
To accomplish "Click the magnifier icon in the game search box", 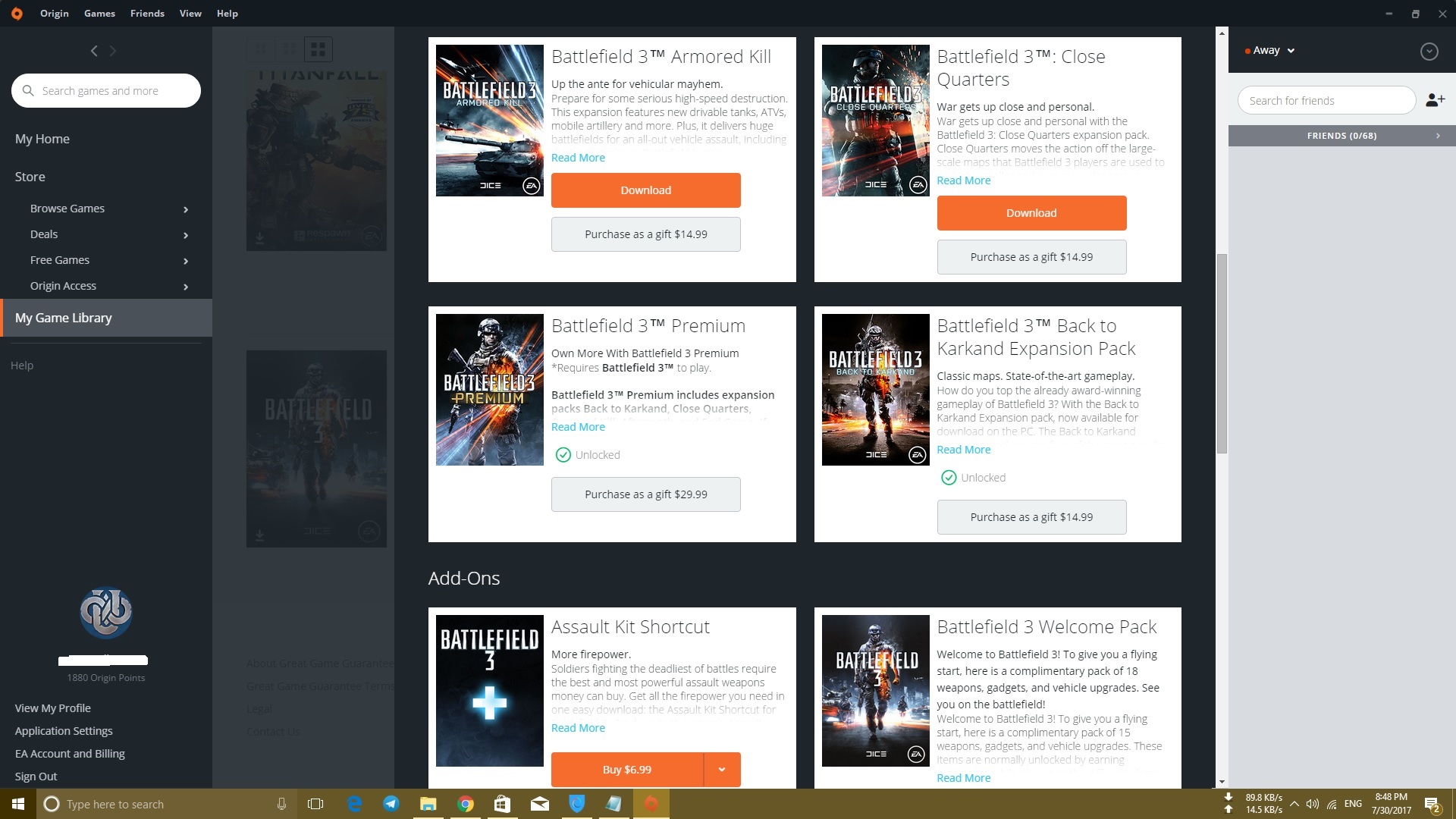I will coord(28,90).
